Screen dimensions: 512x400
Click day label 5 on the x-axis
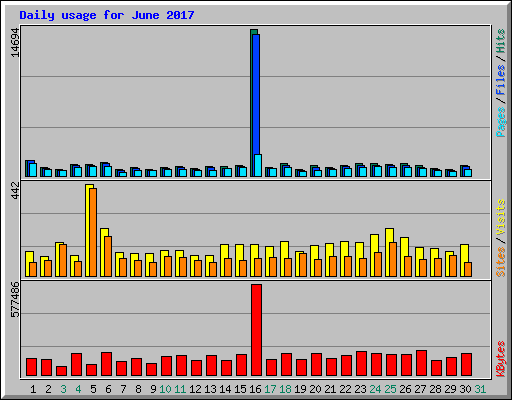93,389
